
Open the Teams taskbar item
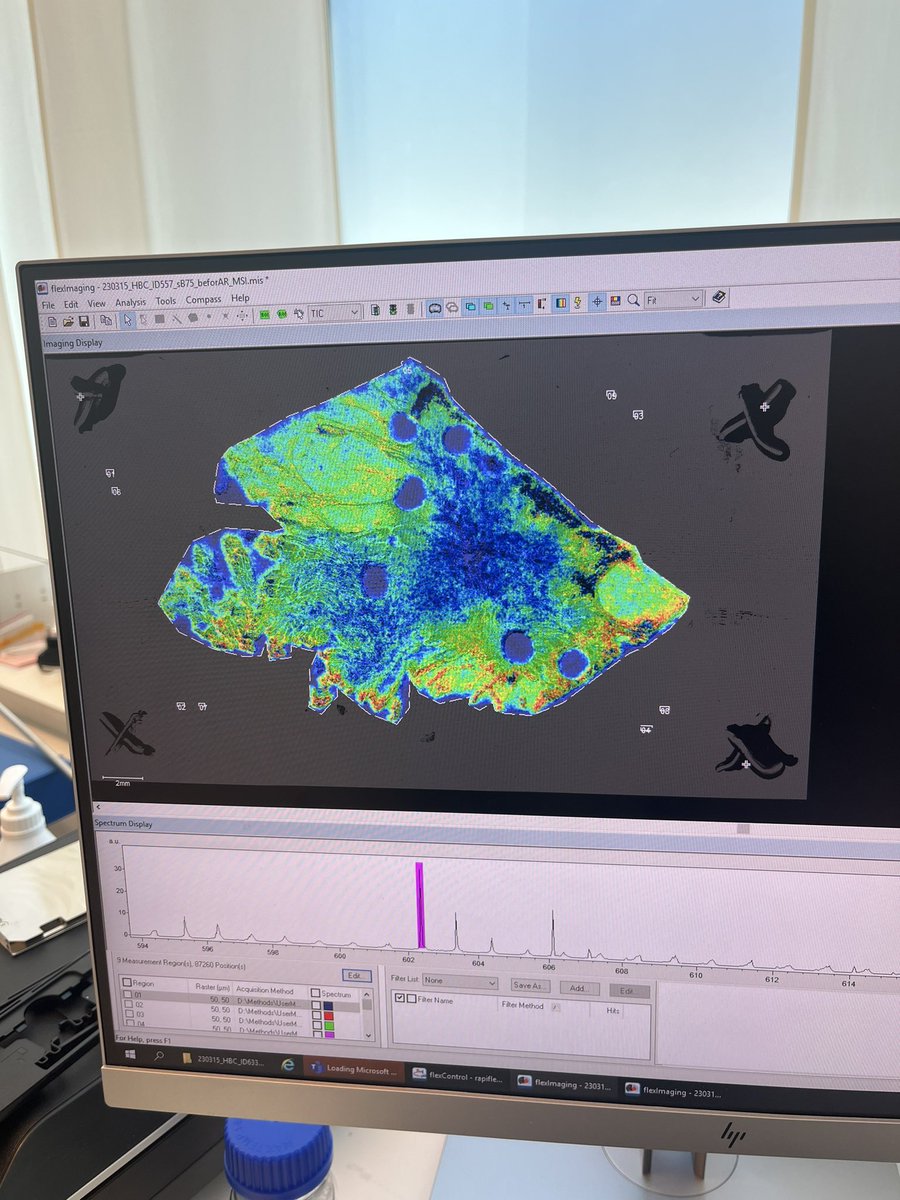click(x=355, y=1069)
